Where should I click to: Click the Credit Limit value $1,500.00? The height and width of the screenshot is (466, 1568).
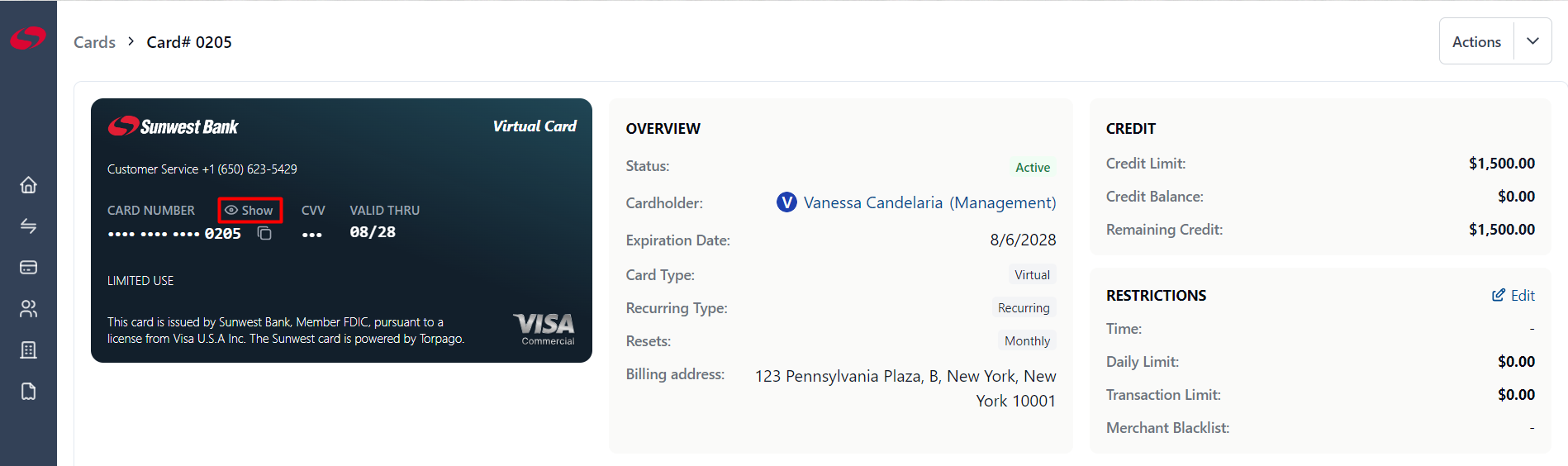click(1501, 164)
